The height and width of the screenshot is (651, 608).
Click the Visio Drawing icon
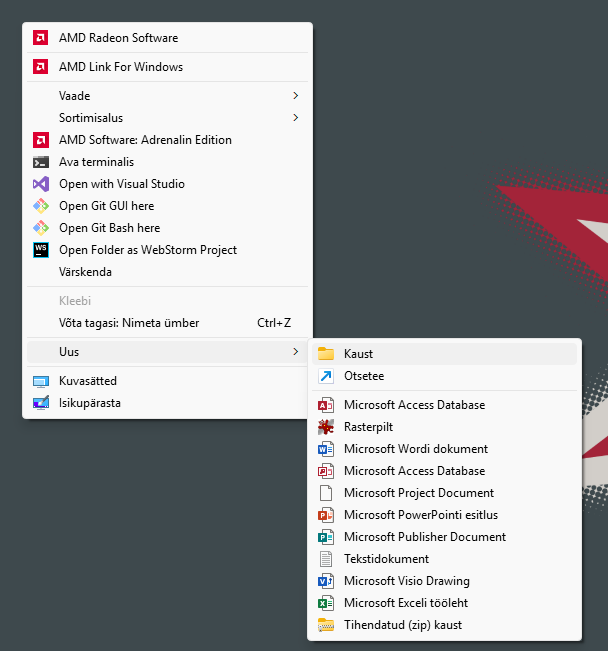(x=325, y=581)
